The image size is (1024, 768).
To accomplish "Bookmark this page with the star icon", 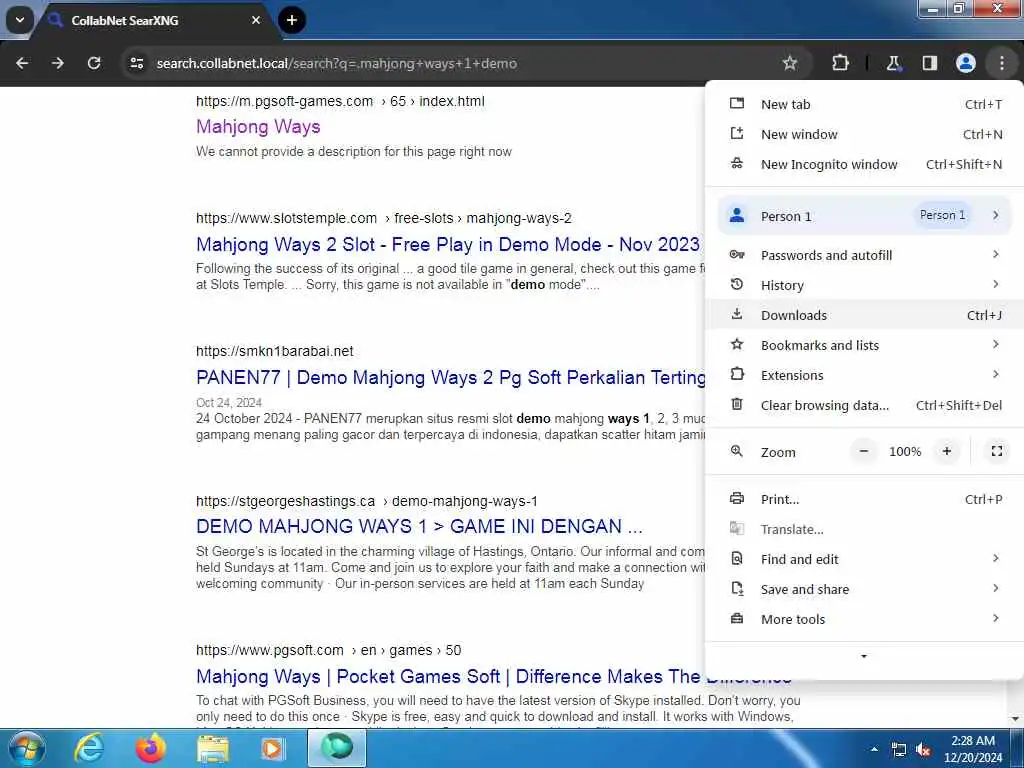I will pos(790,63).
